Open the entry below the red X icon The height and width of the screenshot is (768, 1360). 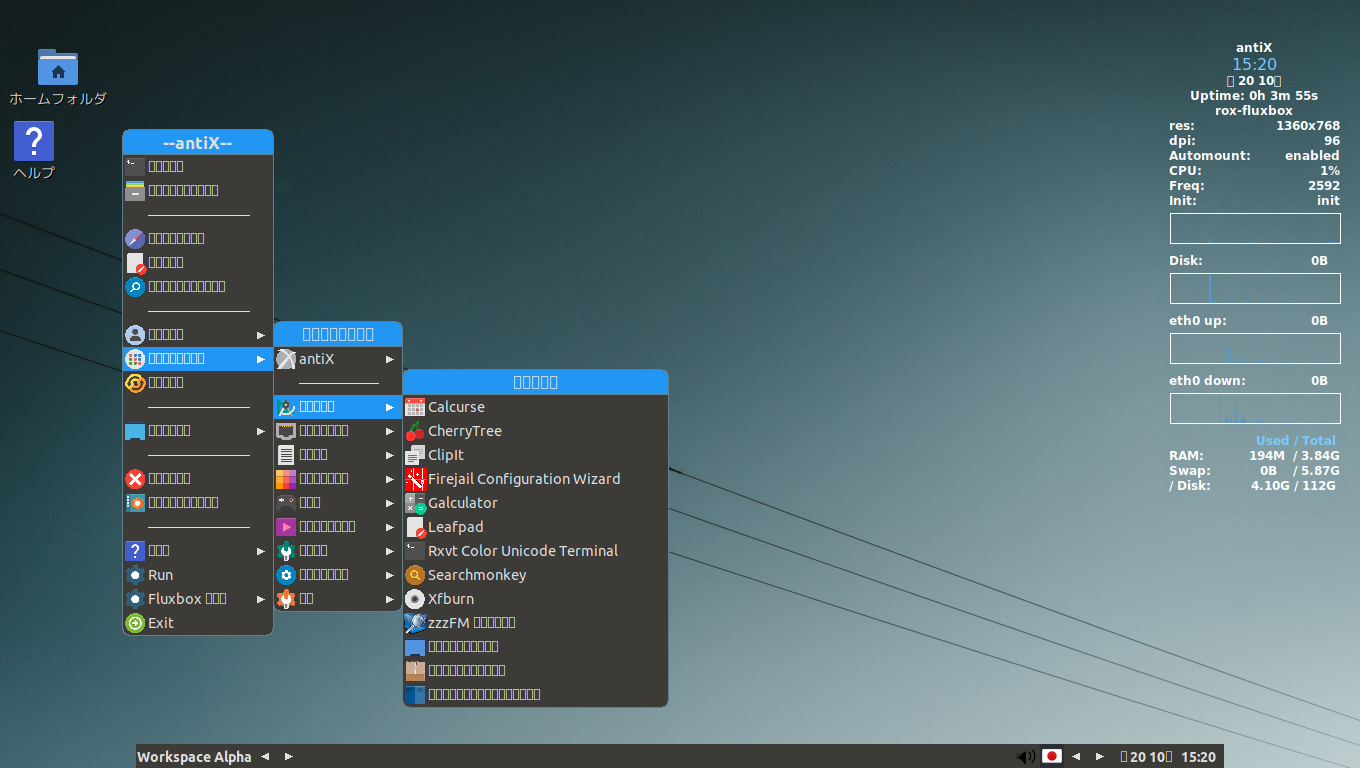coord(198,503)
